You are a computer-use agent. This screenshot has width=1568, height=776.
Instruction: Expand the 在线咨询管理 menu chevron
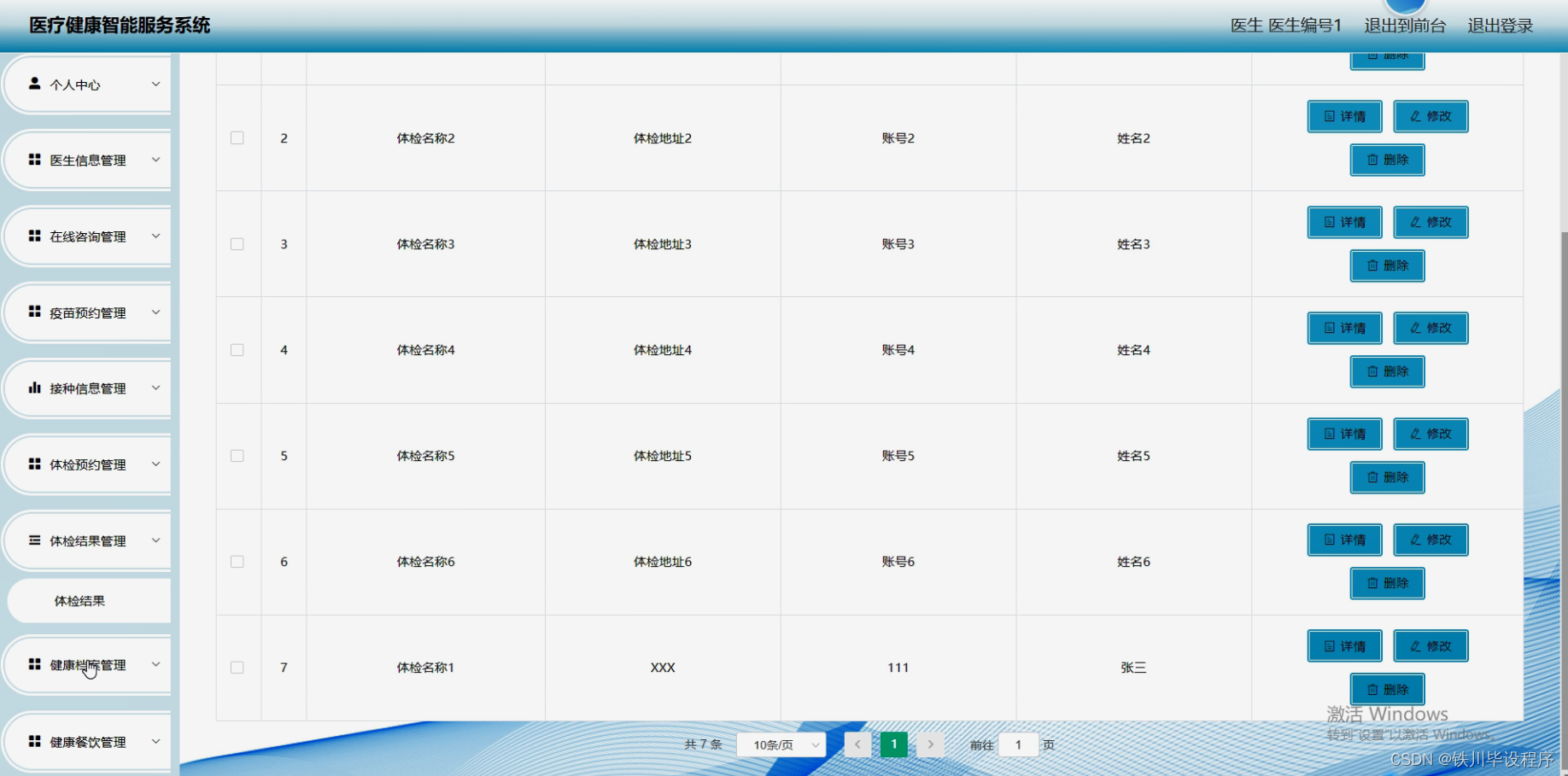[x=155, y=236]
